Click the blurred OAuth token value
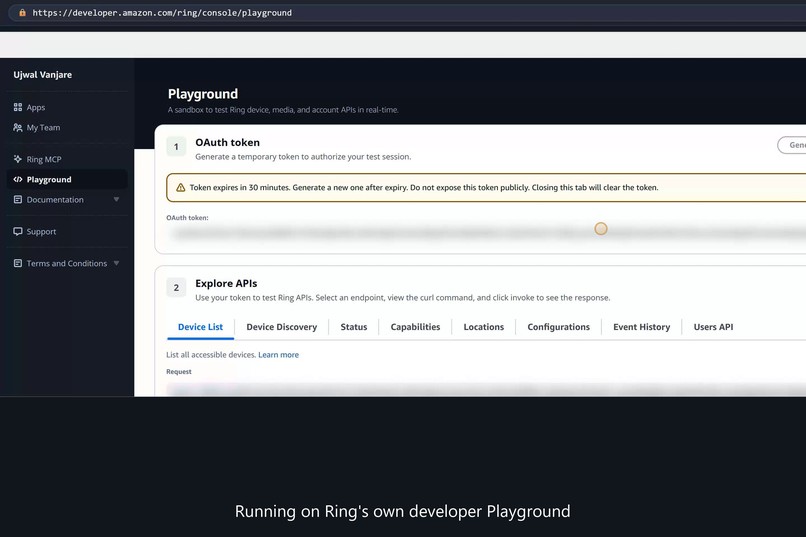The width and height of the screenshot is (806, 537). (x=488, y=233)
